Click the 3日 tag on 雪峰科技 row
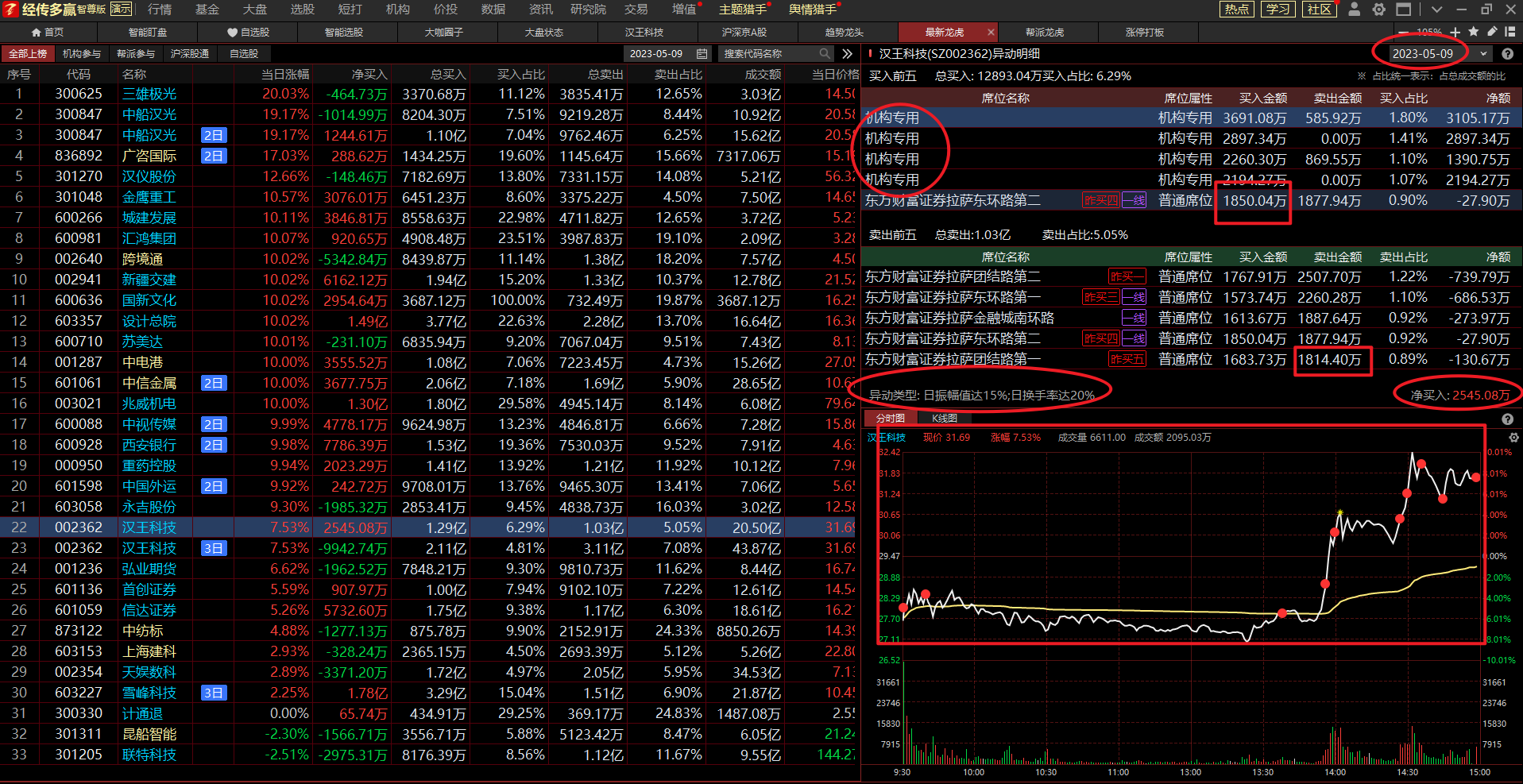Viewport: 1523px width, 784px height. pos(214,693)
